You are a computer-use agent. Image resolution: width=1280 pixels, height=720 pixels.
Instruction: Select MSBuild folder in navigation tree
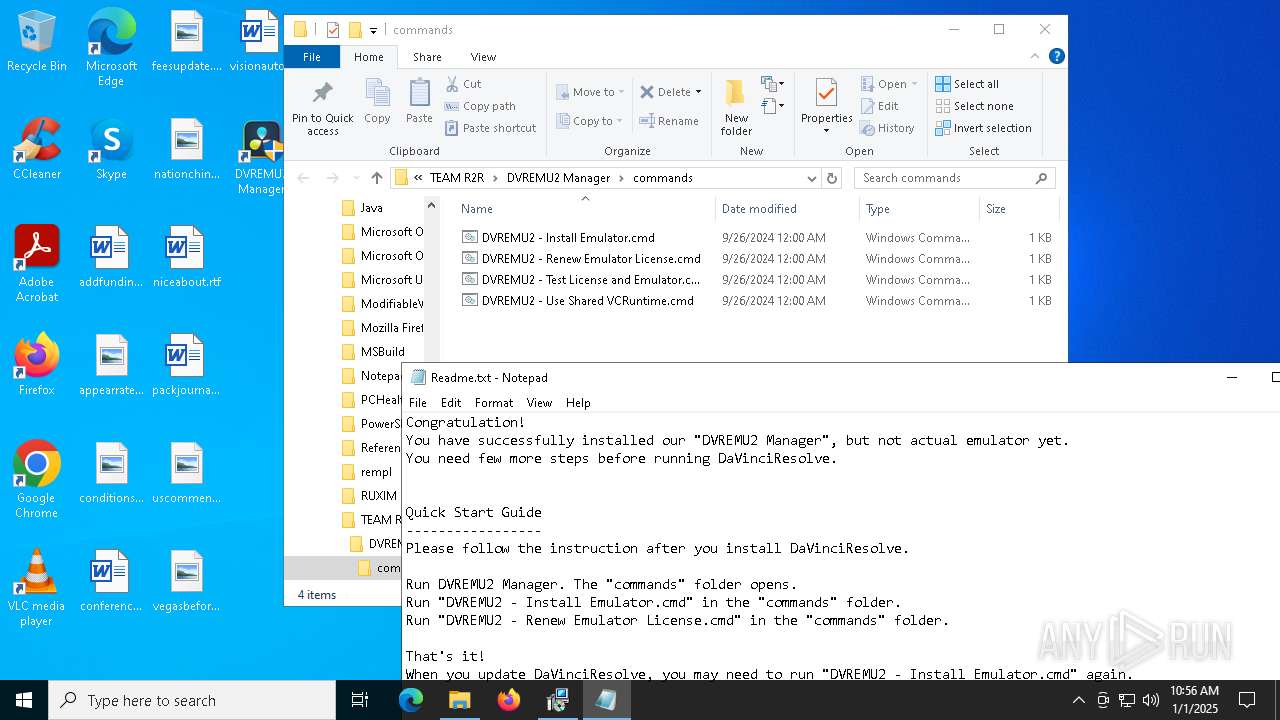[x=382, y=352]
